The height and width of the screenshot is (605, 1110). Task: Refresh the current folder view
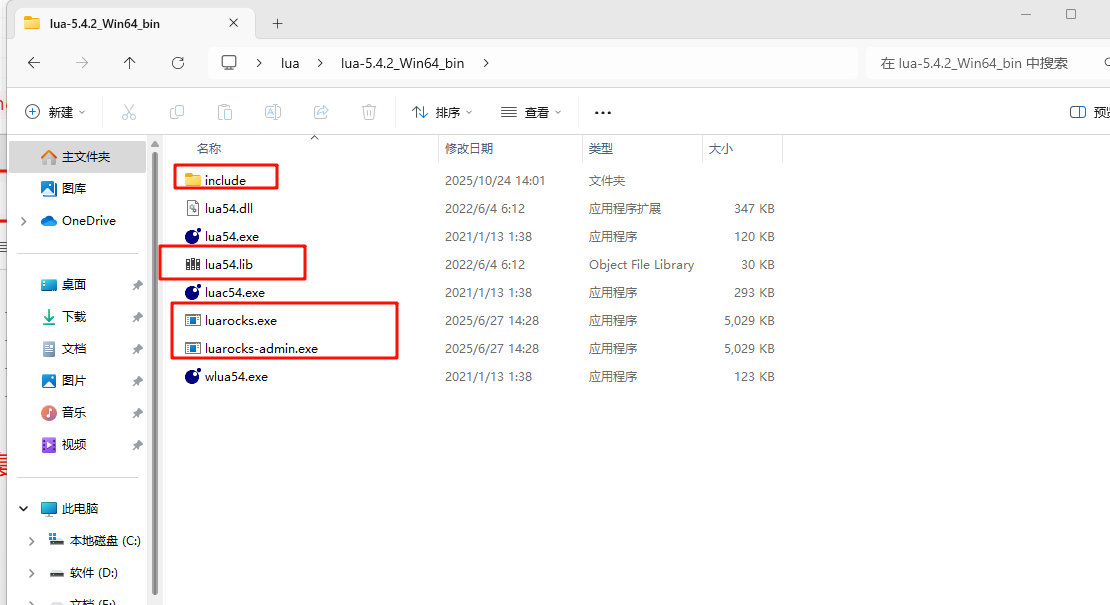178,63
